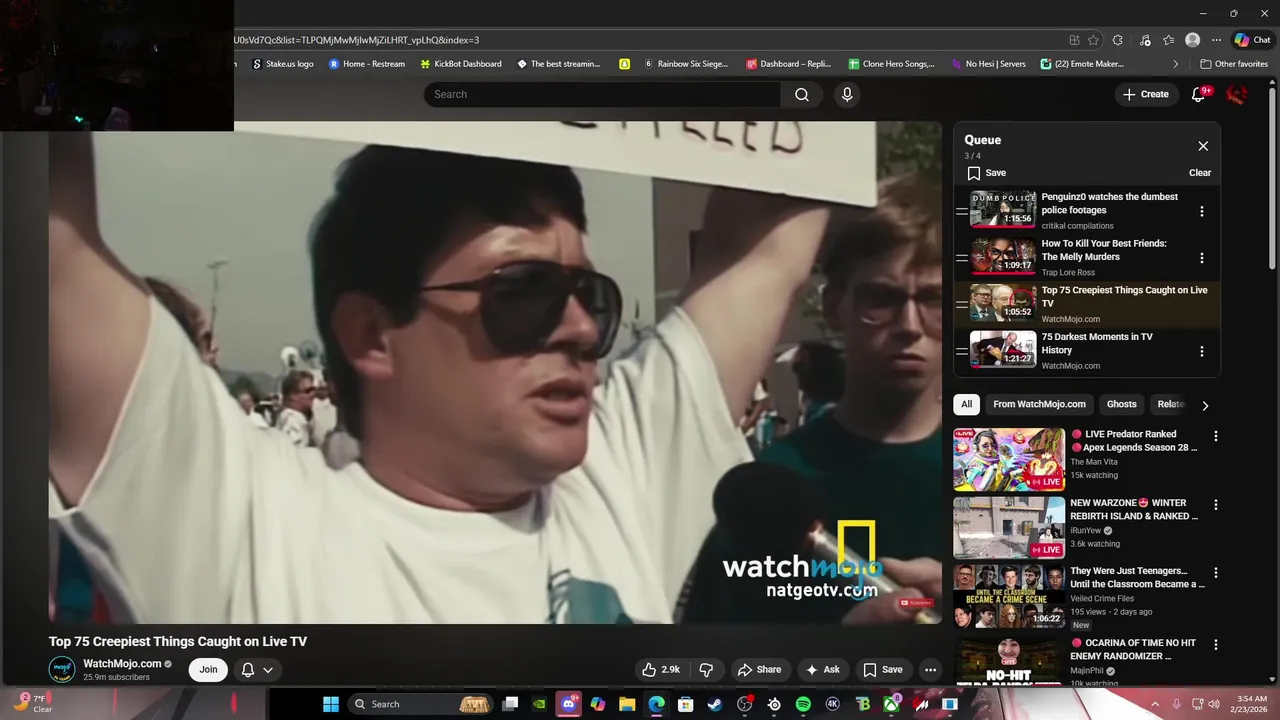Open File Explorer from taskbar
This screenshot has width=1280, height=720.
pyautogui.click(x=627, y=704)
